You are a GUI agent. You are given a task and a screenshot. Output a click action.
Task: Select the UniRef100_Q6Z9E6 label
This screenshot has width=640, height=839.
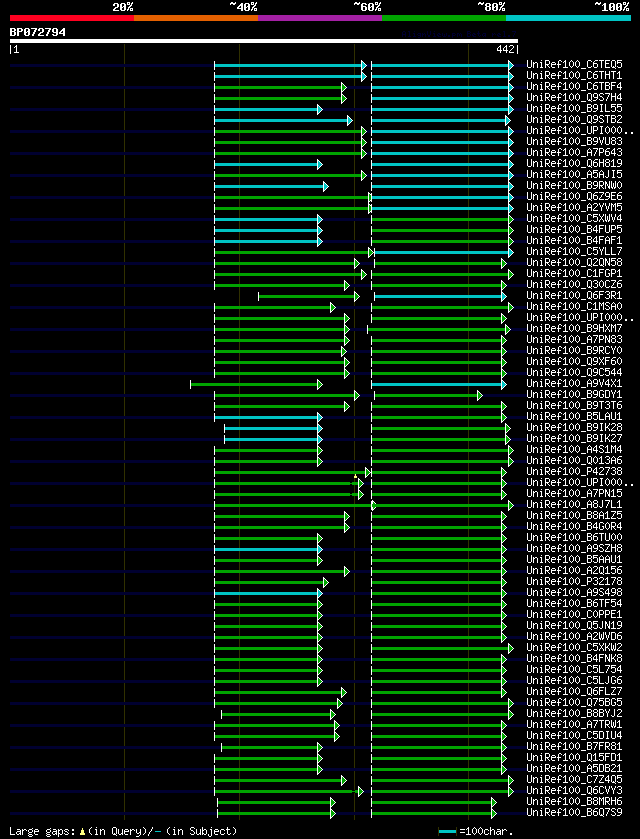click(x=574, y=196)
